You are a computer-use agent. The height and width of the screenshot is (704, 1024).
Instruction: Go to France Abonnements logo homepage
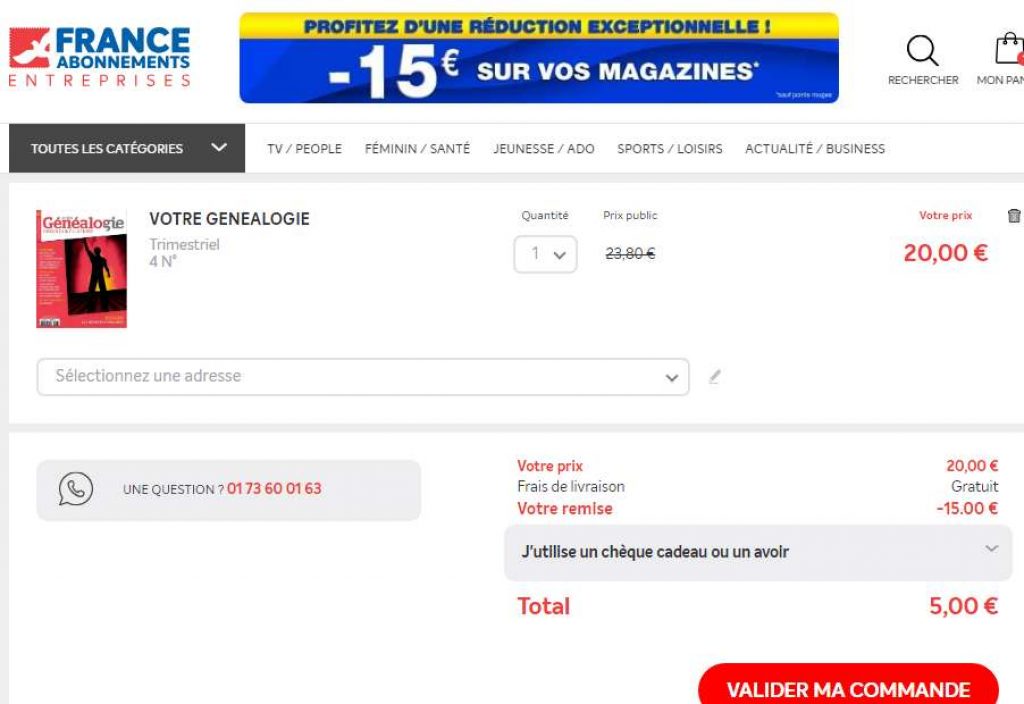[x=99, y=57]
